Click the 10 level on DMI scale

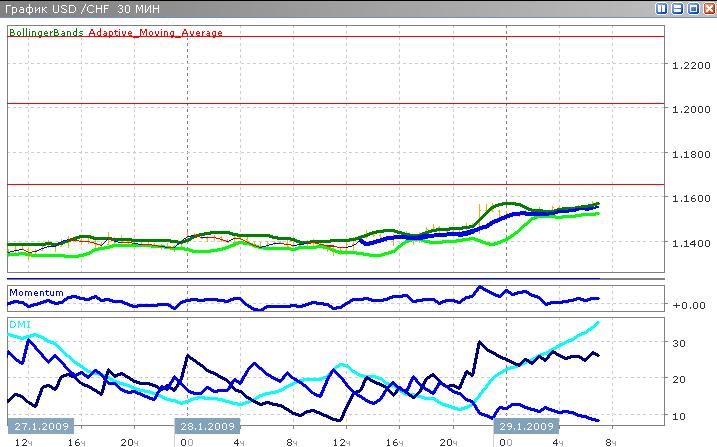[678, 416]
